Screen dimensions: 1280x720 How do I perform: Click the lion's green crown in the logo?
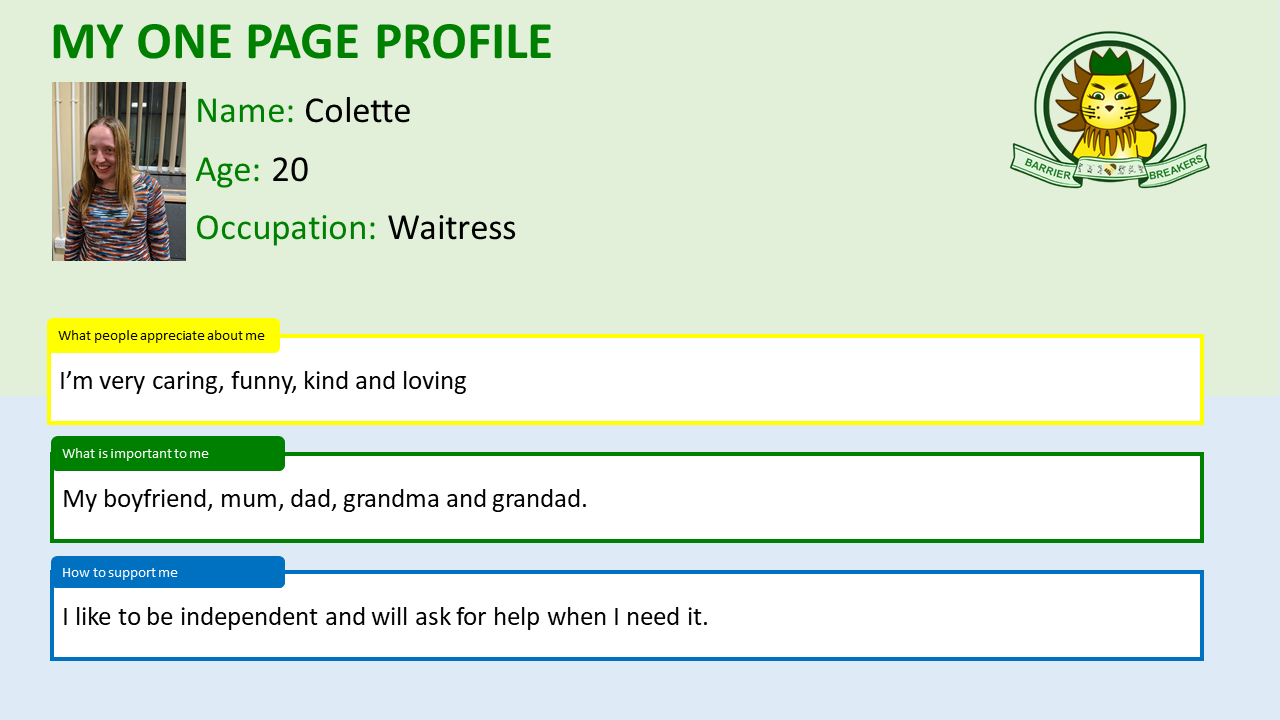point(1111,62)
